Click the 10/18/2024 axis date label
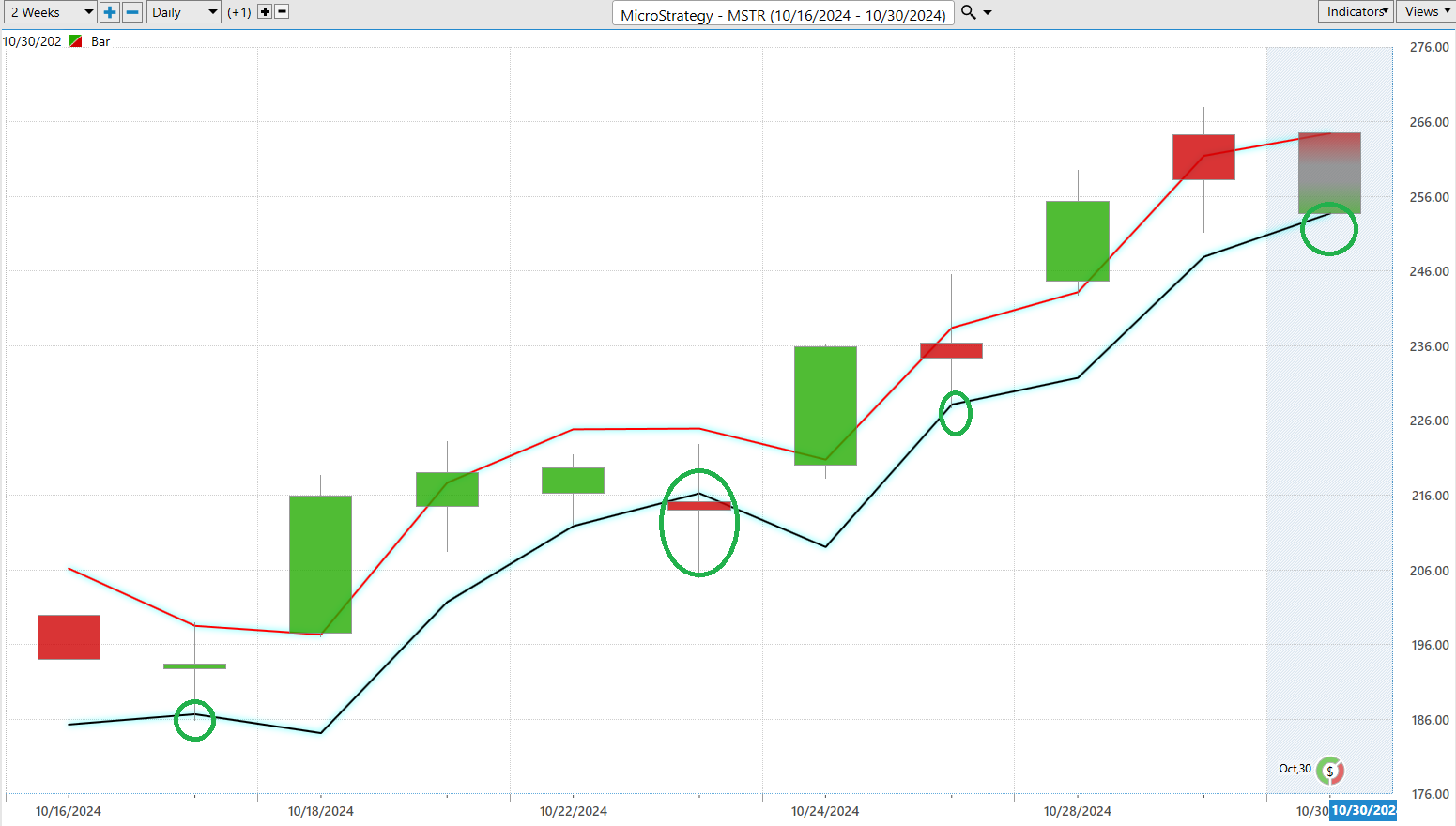The image size is (1456, 826). [x=321, y=811]
